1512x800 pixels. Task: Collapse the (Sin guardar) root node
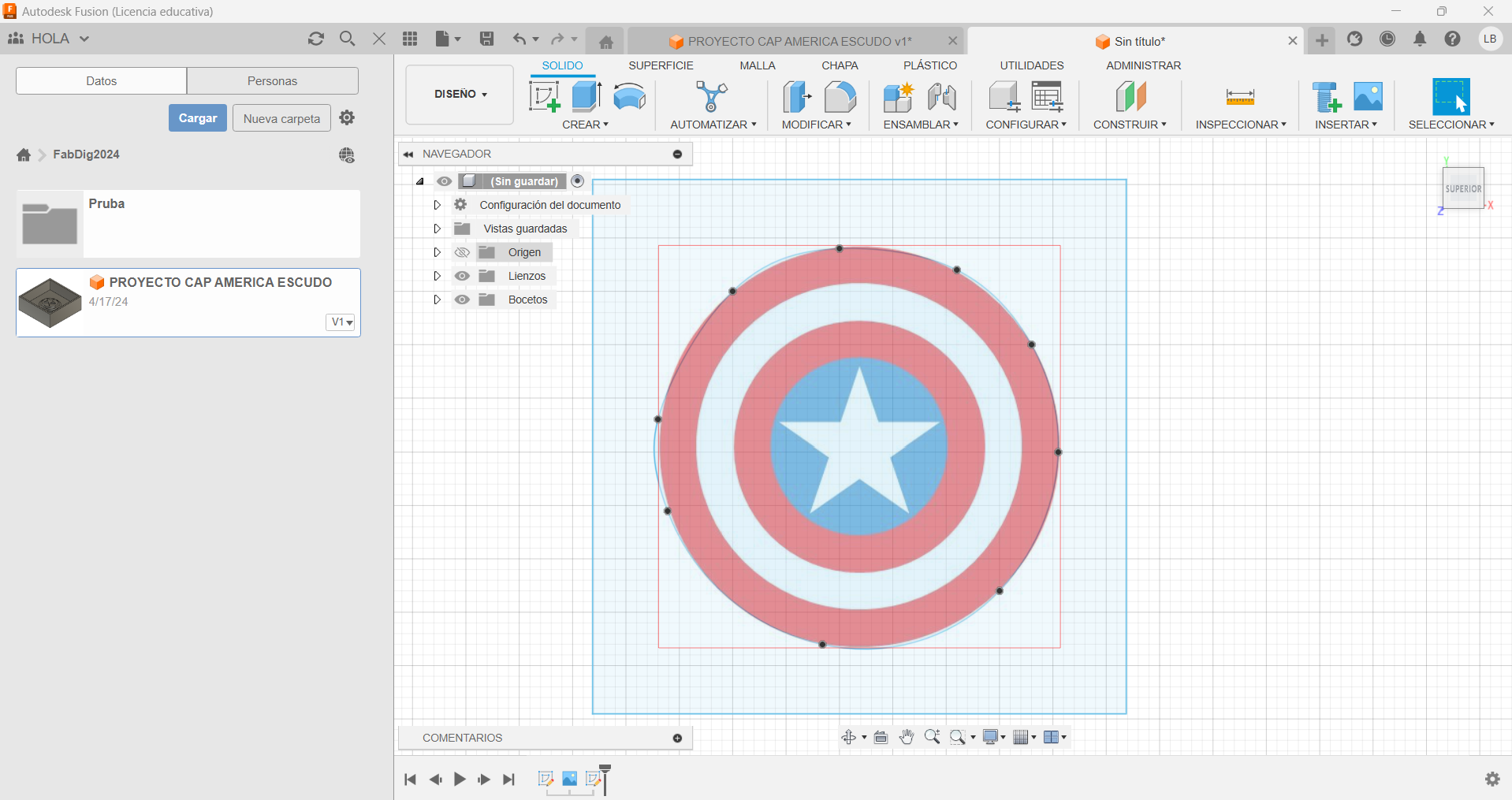[x=420, y=181]
